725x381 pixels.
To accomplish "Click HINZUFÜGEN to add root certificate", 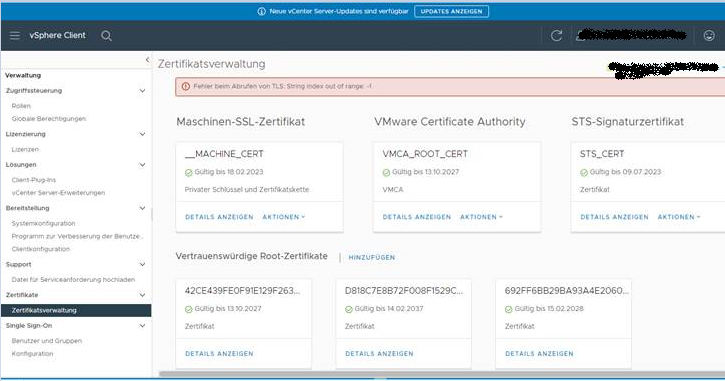I will (372, 258).
